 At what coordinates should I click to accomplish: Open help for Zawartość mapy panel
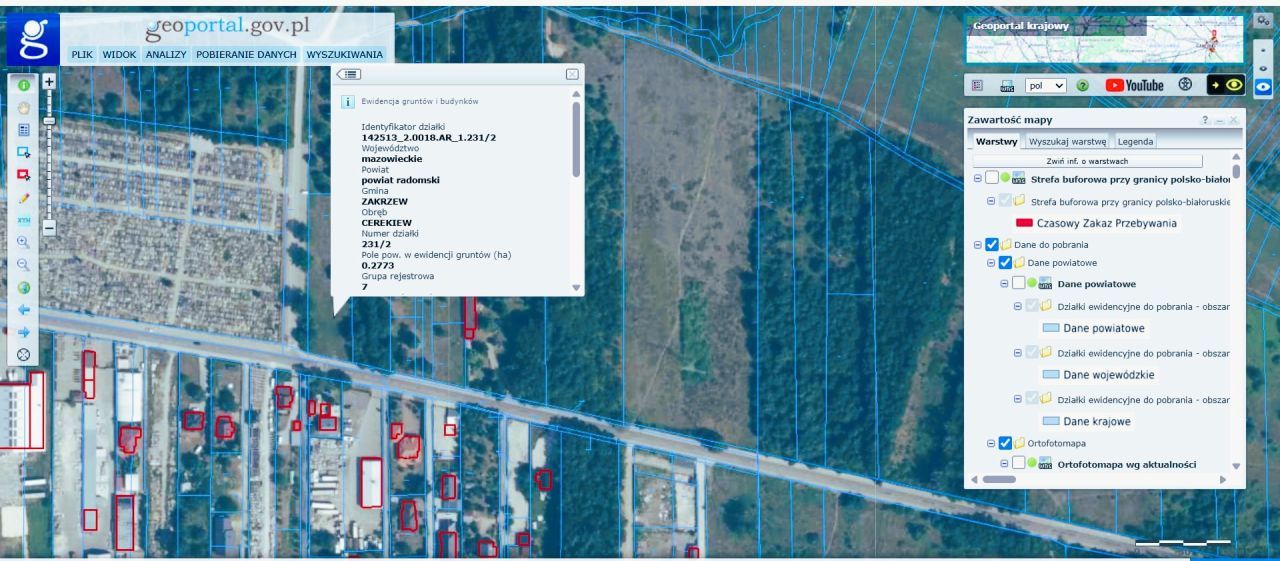click(1205, 120)
